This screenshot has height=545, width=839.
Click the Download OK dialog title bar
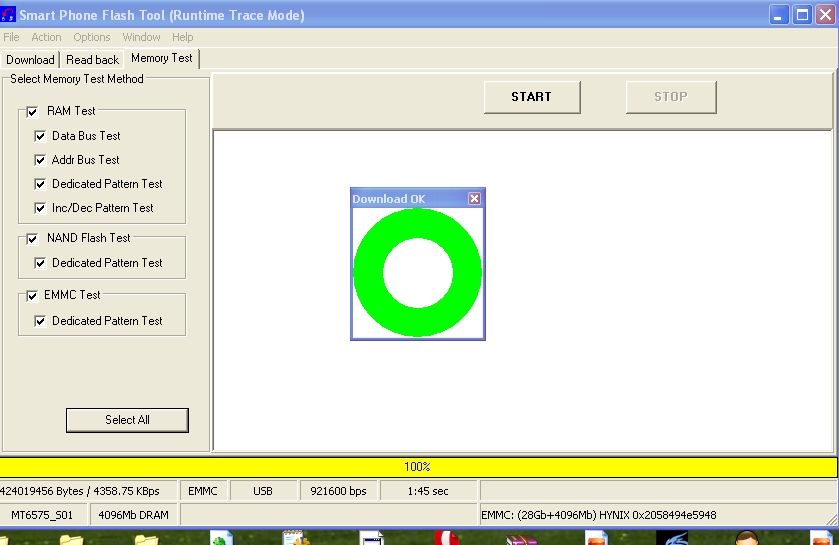(x=405, y=198)
